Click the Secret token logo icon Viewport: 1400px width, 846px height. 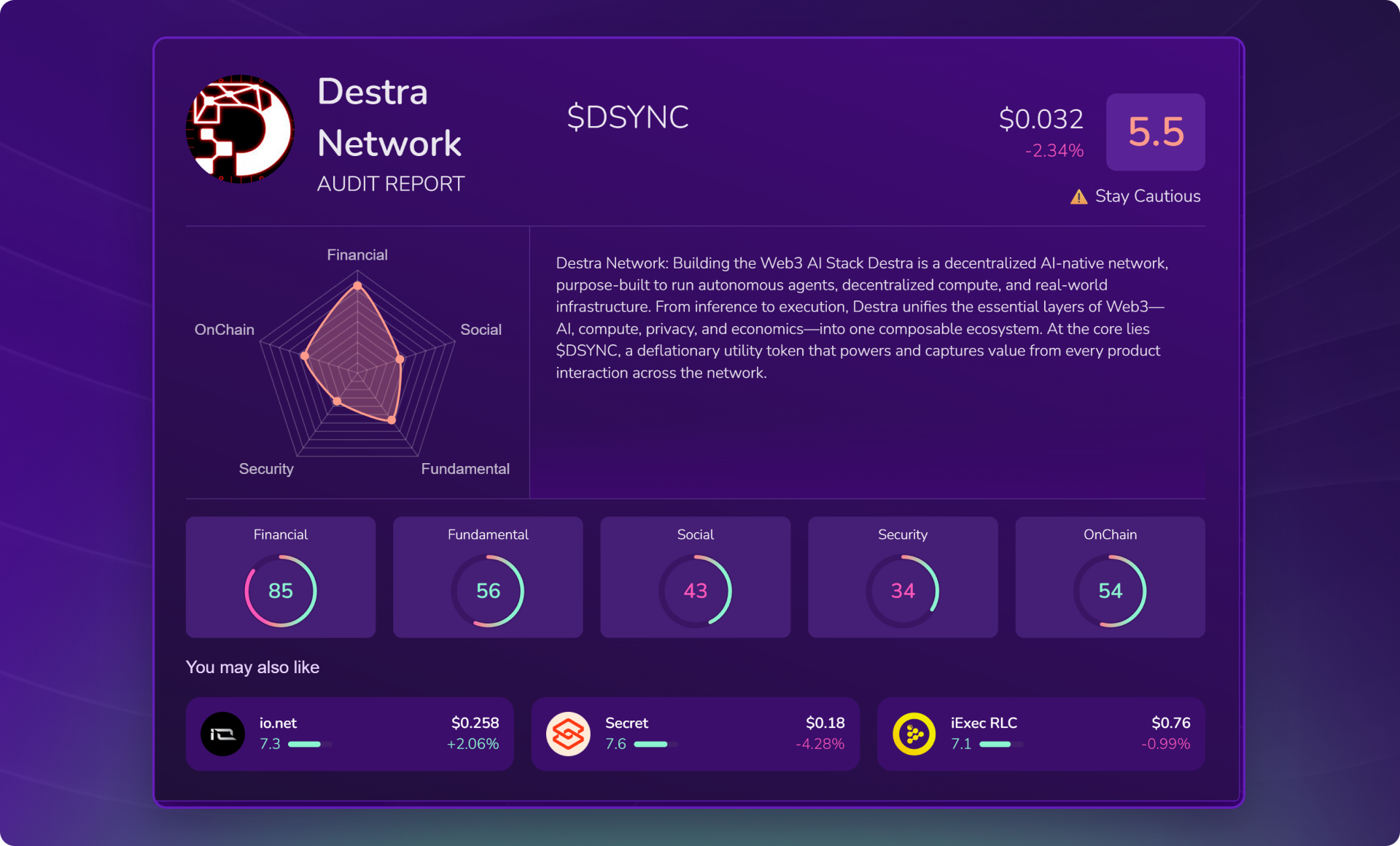click(568, 734)
